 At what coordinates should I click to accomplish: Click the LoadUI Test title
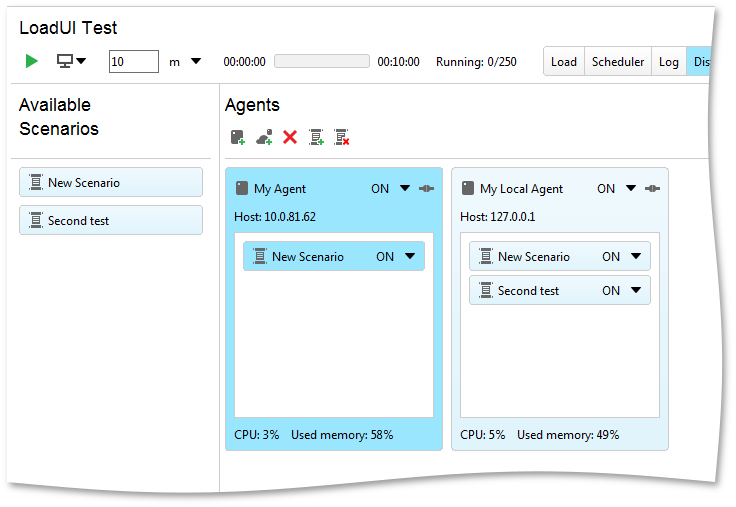[68, 28]
